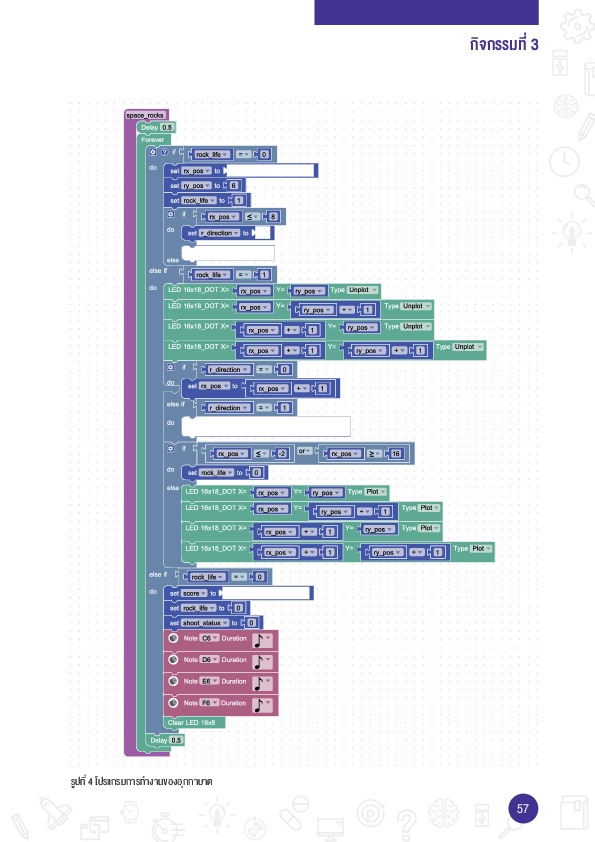Click the speaker icon on the Note D6 block

(x=173, y=659)
